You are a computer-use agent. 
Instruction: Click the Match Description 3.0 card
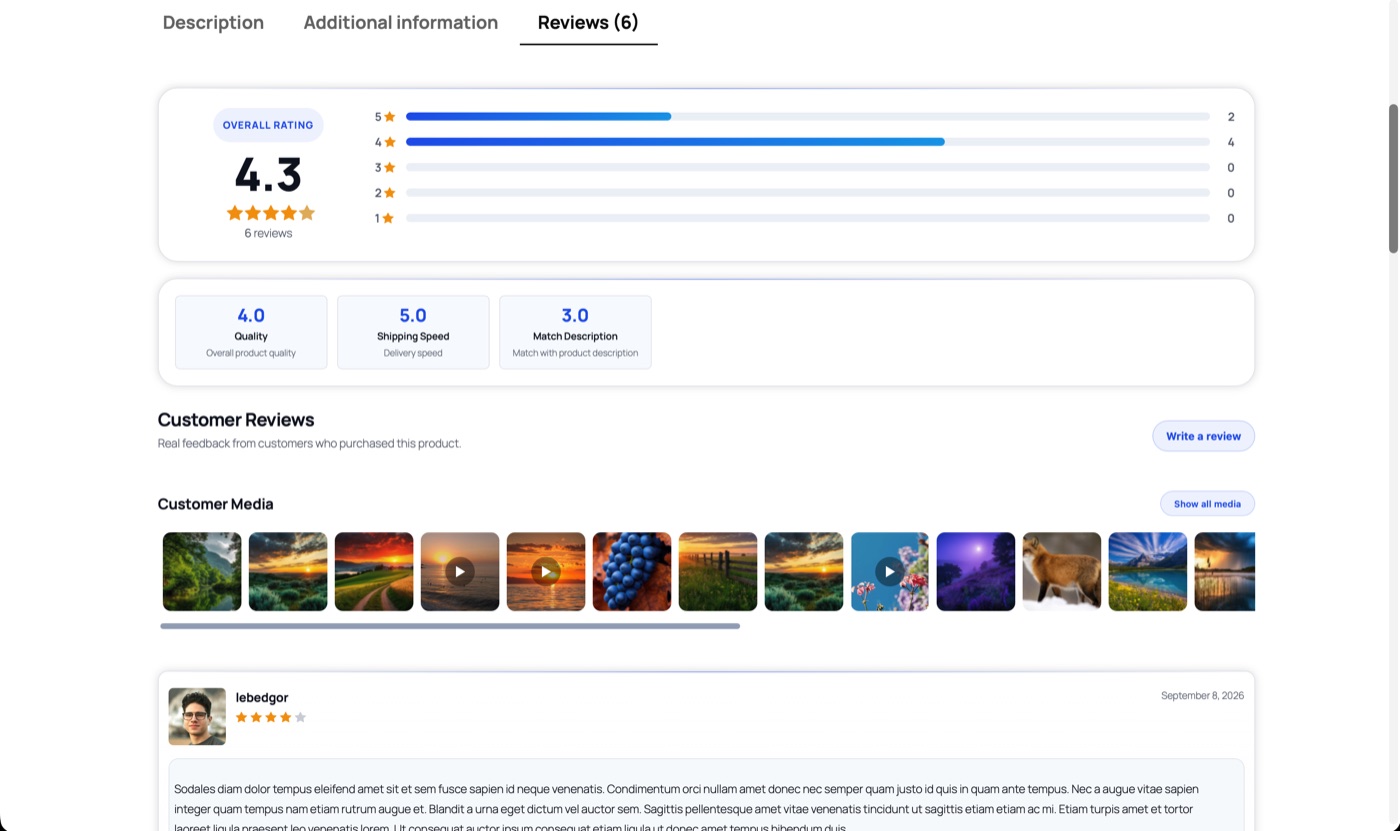click(x=575, y=332)
